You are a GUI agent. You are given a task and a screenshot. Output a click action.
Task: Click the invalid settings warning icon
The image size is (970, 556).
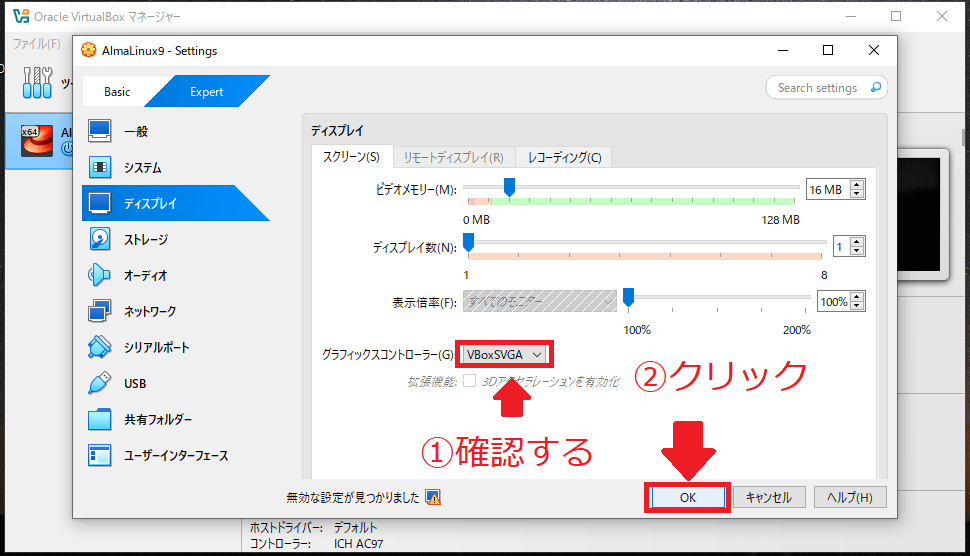coord(433,497)
